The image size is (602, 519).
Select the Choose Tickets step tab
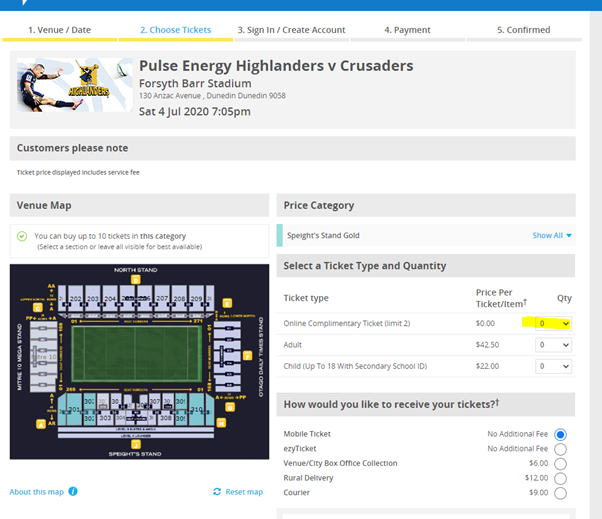(x=175, y=30)
